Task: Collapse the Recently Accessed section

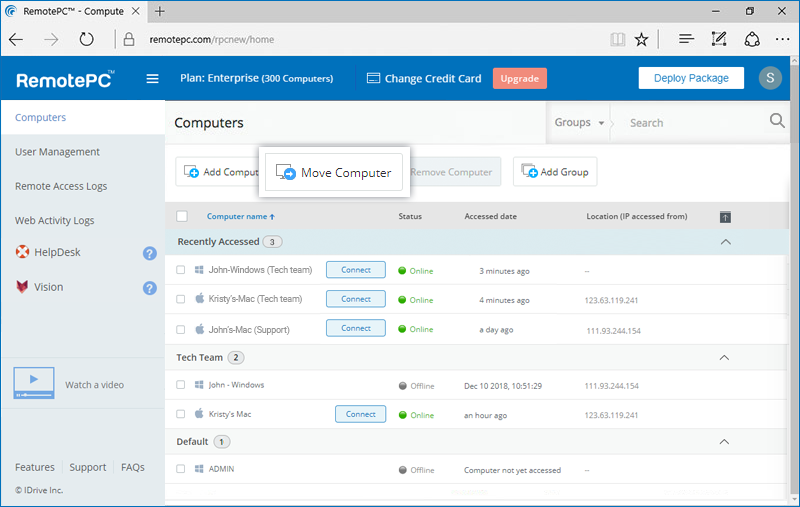Action: (726, 242)
